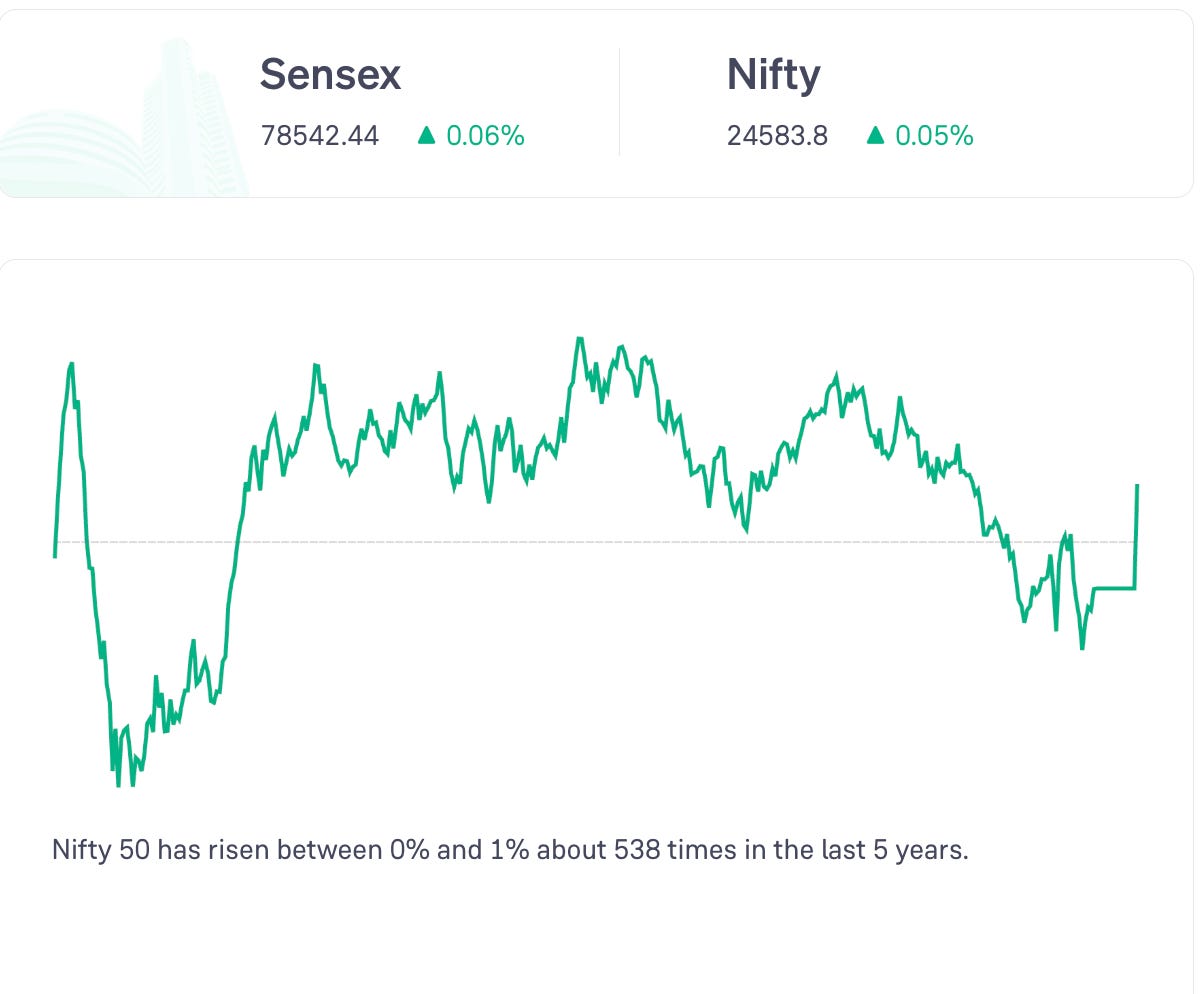1200x994 pixels.
Task: Click the starting point of the green line
Action: (55, 555)
